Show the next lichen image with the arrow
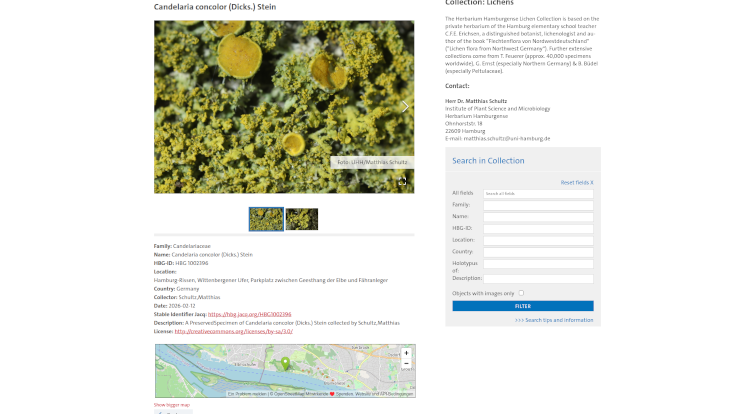 point(405,107)
